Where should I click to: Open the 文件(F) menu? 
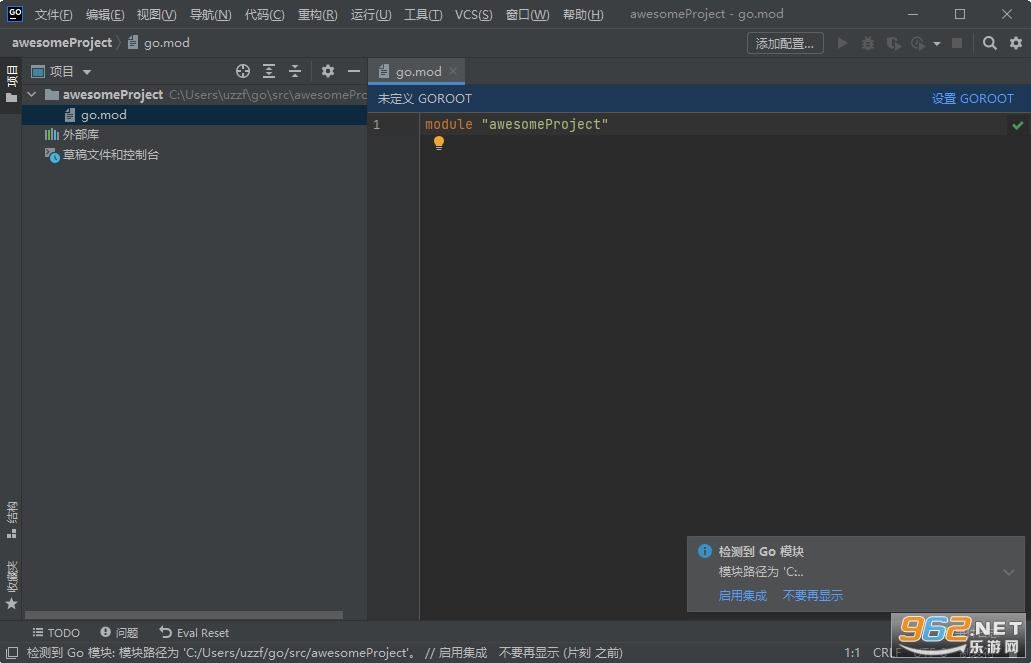53,14
